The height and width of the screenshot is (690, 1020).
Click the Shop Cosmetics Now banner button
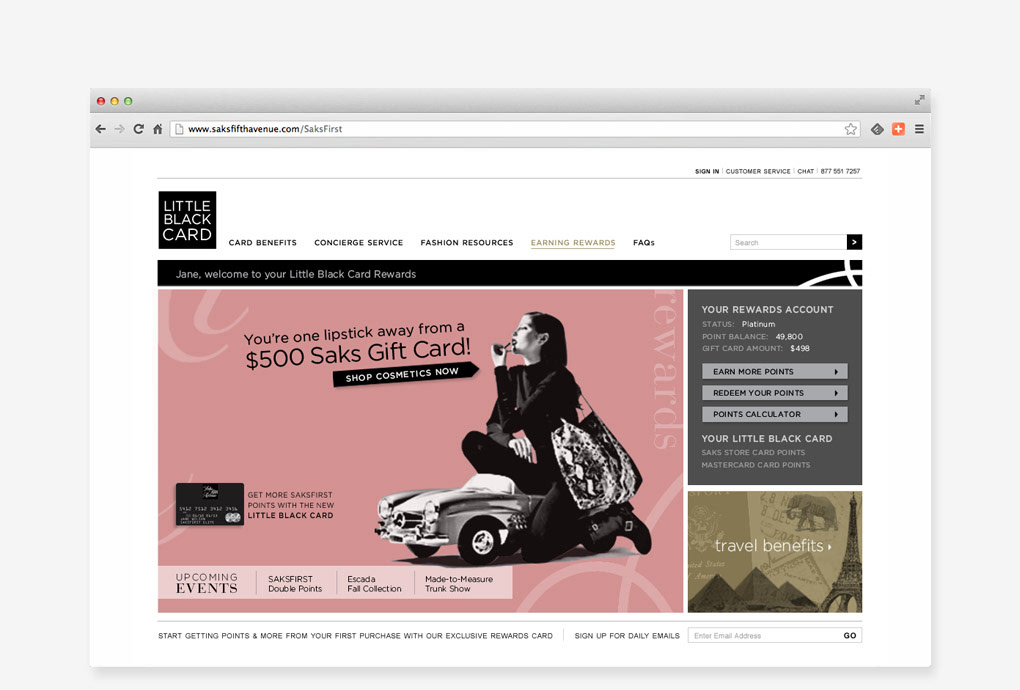point(405,375)
